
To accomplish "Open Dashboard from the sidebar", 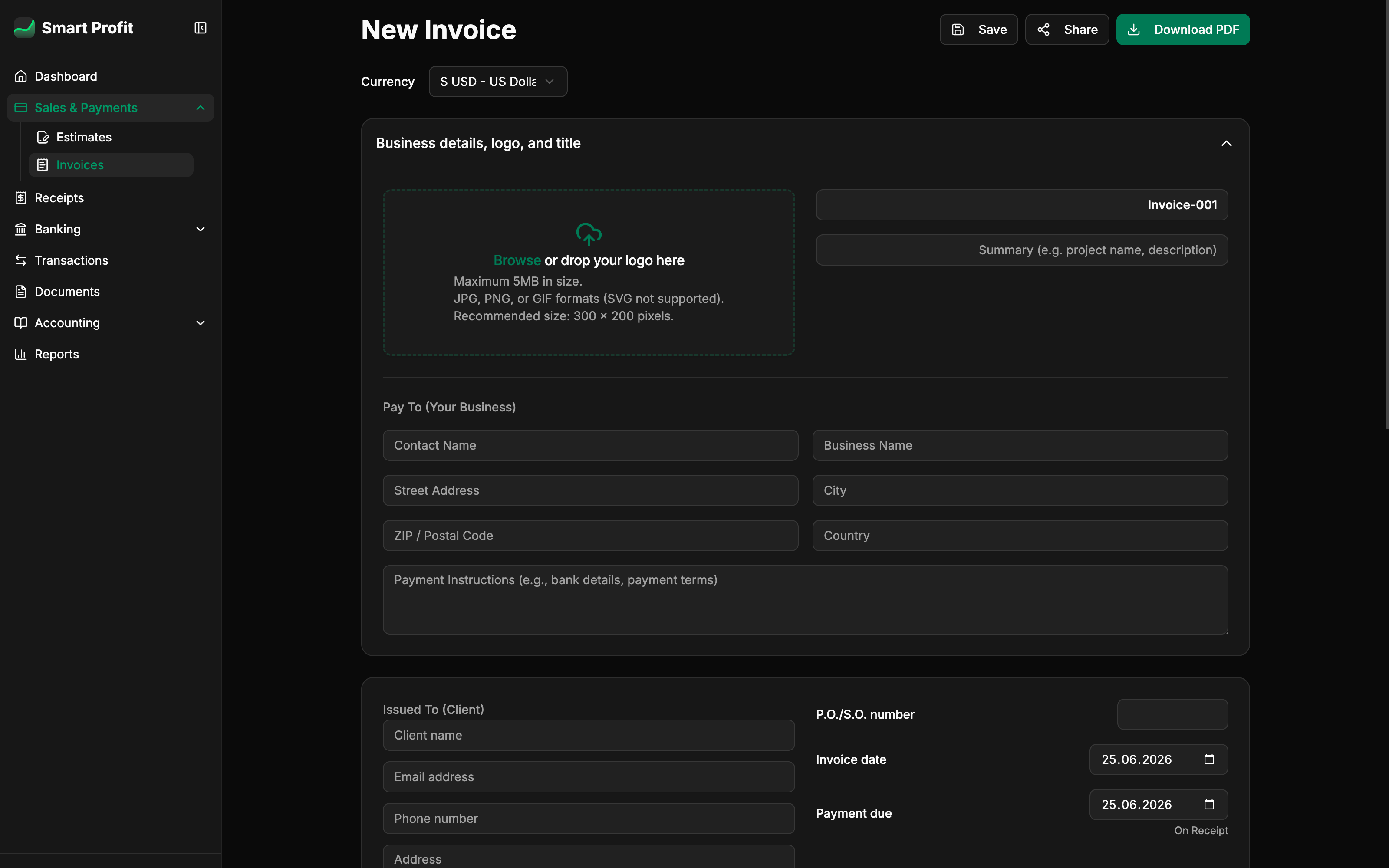I will (110, 76).
